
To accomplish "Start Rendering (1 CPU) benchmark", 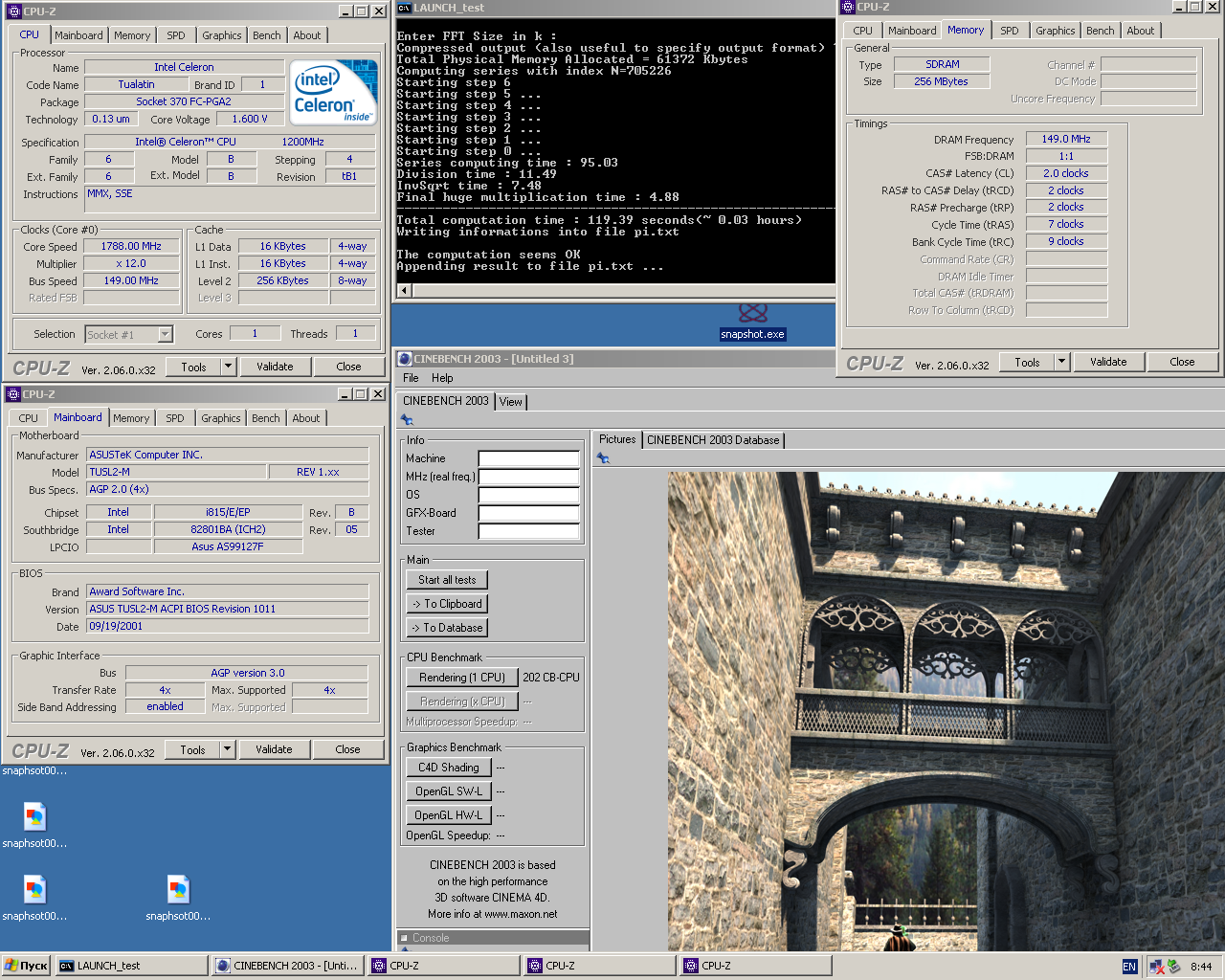I will (462, 678).
